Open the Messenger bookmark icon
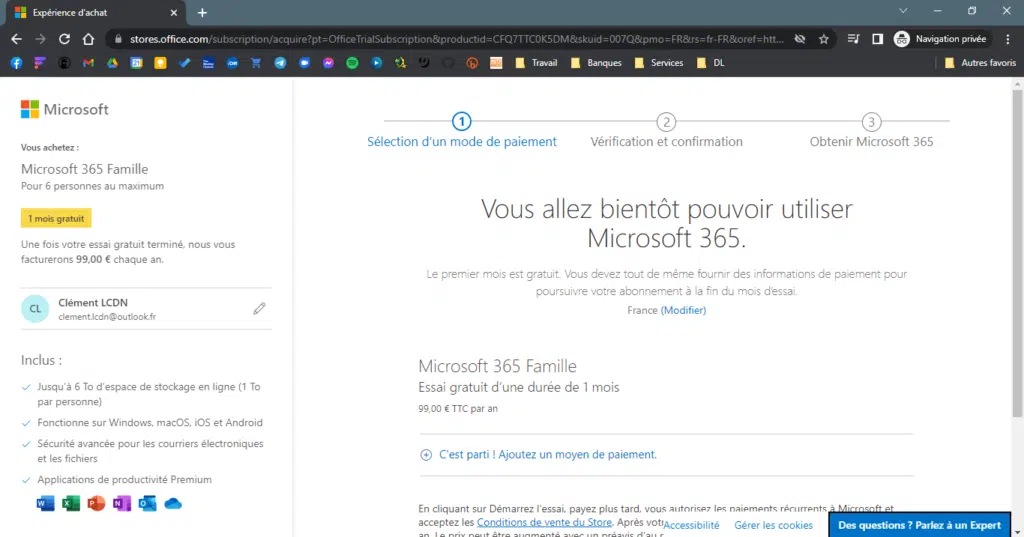This screenshot has width=1024, height=537. 328,63
